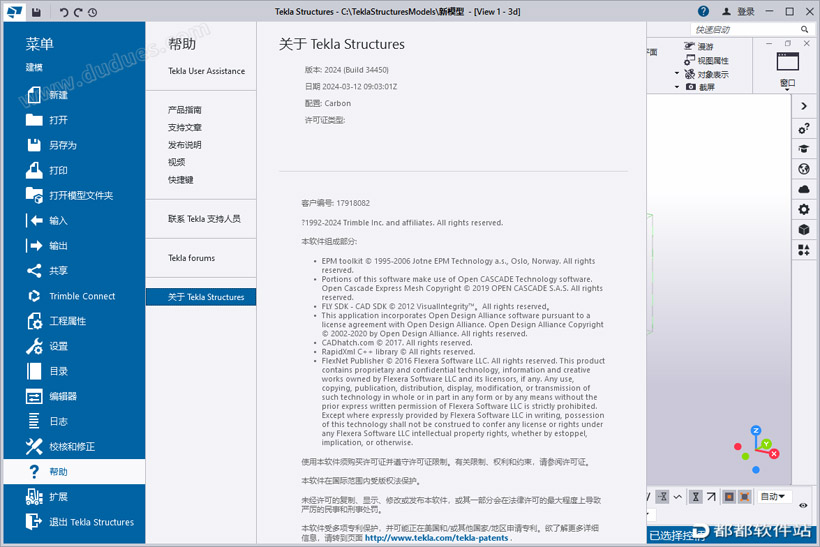Open graduation cap learning side pane icon
820x547 pixels.
pyautogui.click(x=804, y=149)
